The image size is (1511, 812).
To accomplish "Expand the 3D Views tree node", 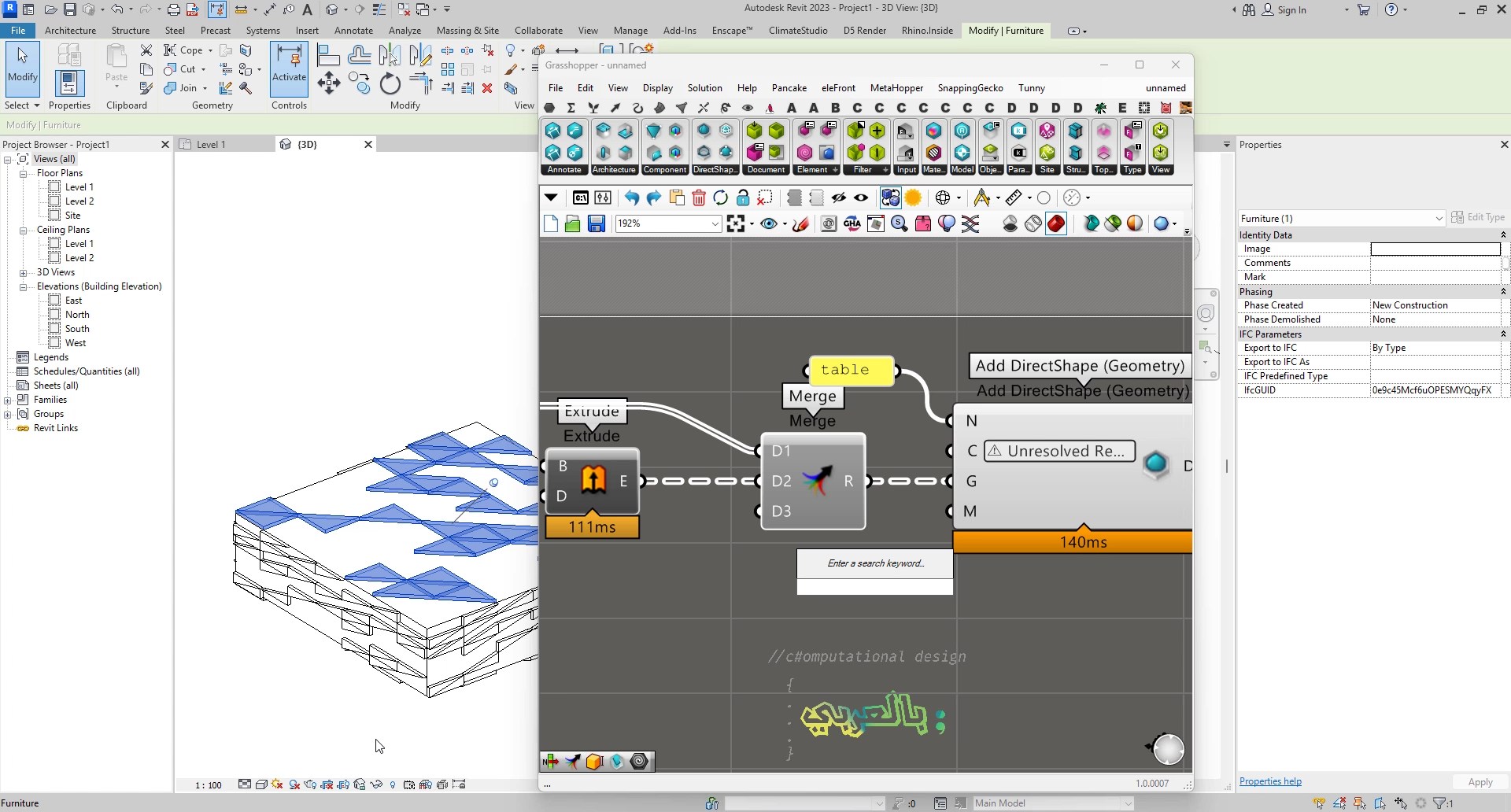I will [x=24, y=272].
